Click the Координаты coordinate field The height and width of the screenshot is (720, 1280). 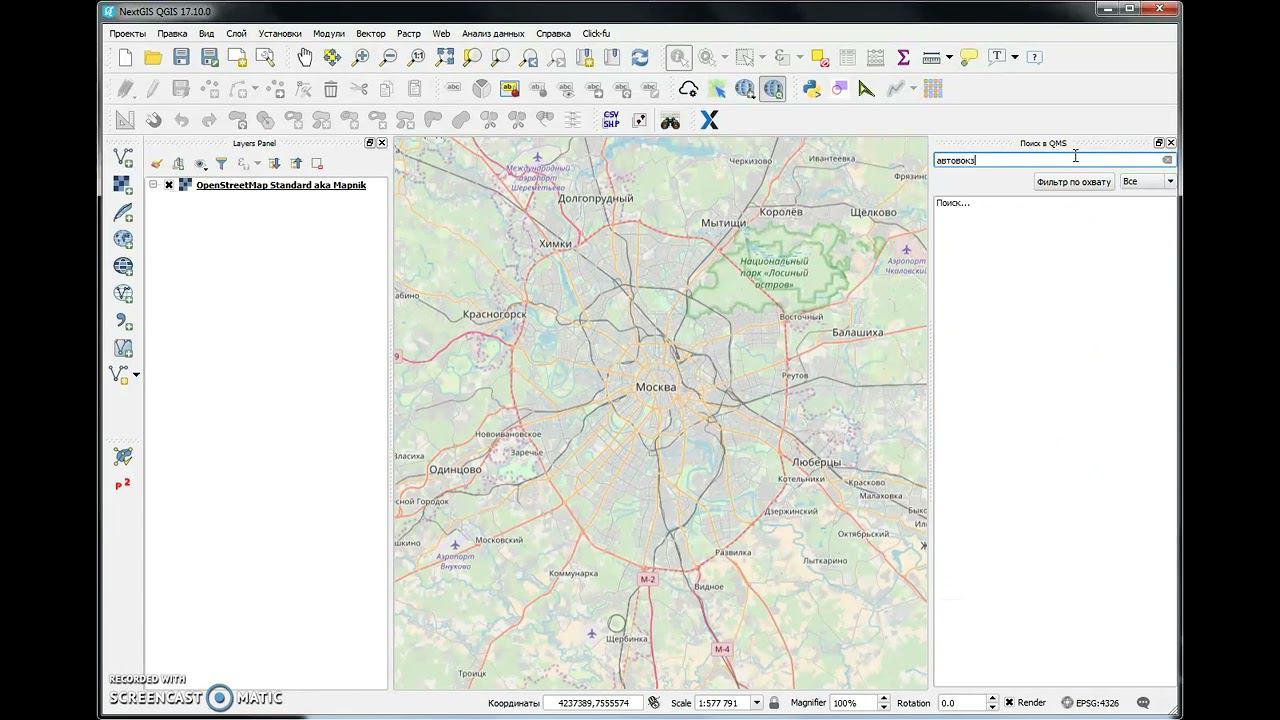coord(593,703)
